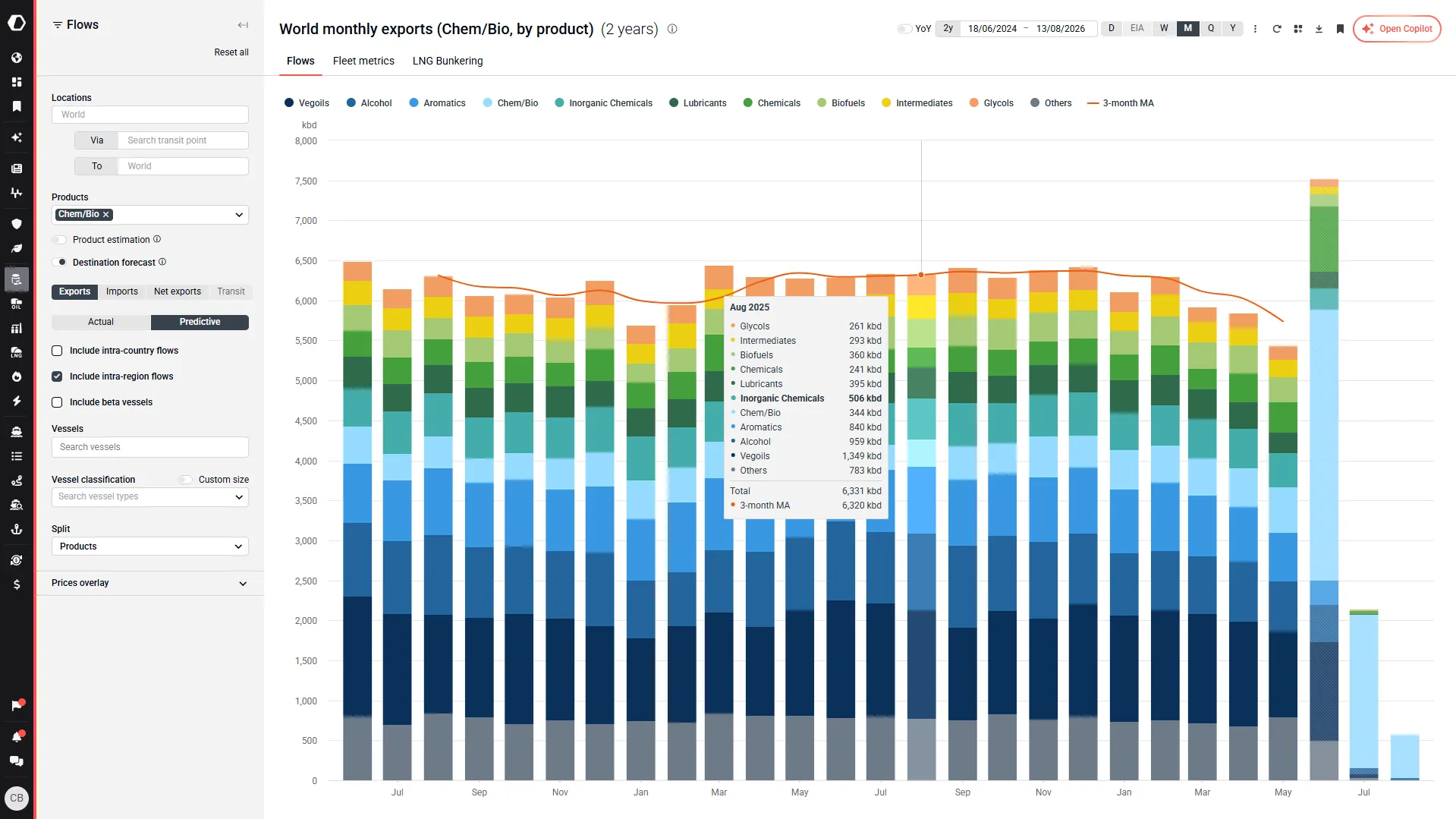1456x819 pixels.
Task: Open the vessel ship icon in sidebar
Action: pos(17,432)
